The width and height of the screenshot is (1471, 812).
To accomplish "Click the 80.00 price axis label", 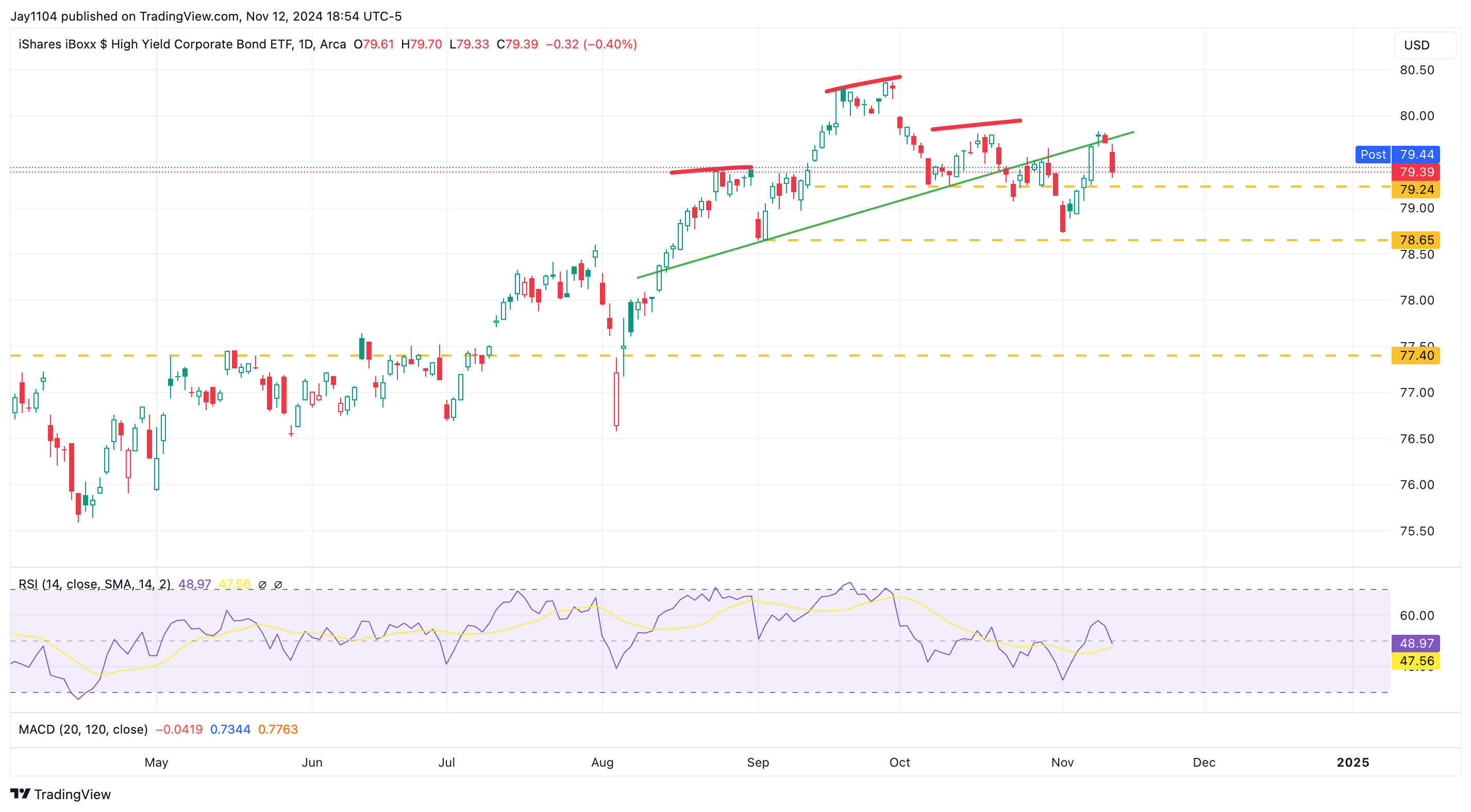I will point(1417,116).
